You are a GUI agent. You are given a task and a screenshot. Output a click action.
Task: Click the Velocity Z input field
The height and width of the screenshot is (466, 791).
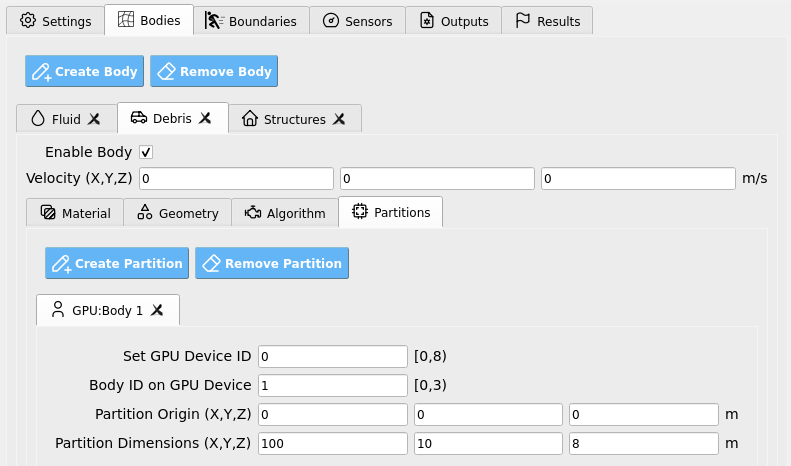click(x=638, y=179)
